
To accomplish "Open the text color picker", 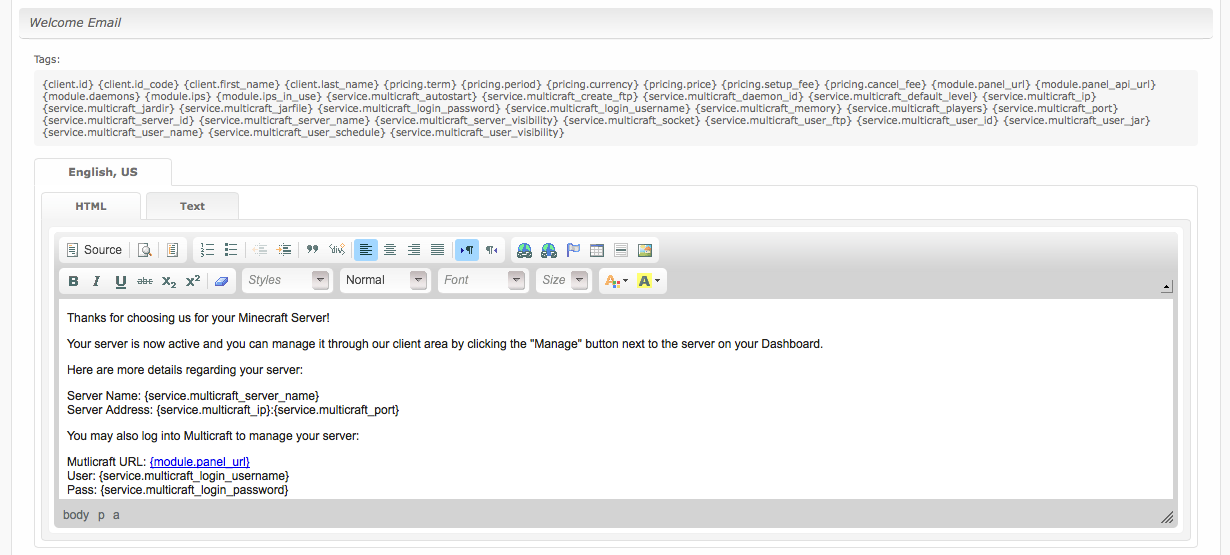I will tap(613, 281).
